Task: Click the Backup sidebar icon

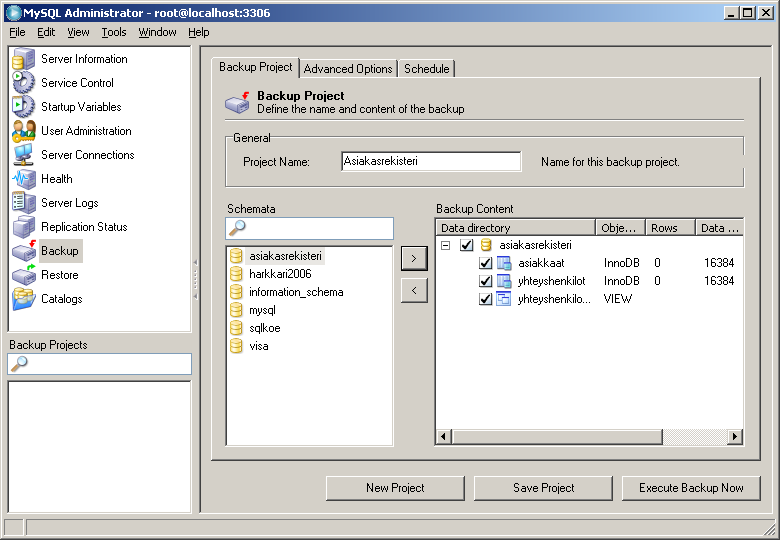Action: 23,251
